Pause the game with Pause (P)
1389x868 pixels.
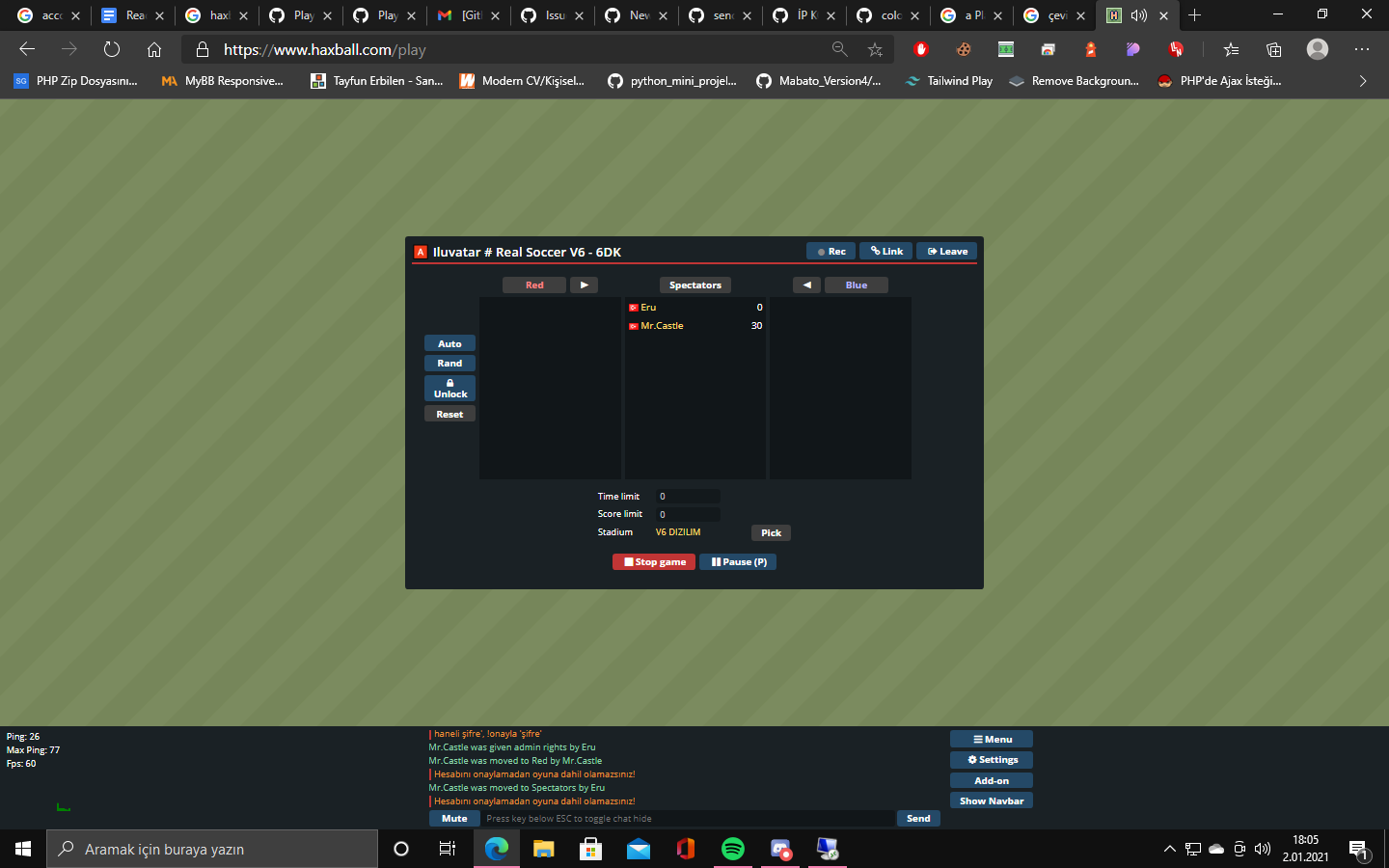click(737, 561)
